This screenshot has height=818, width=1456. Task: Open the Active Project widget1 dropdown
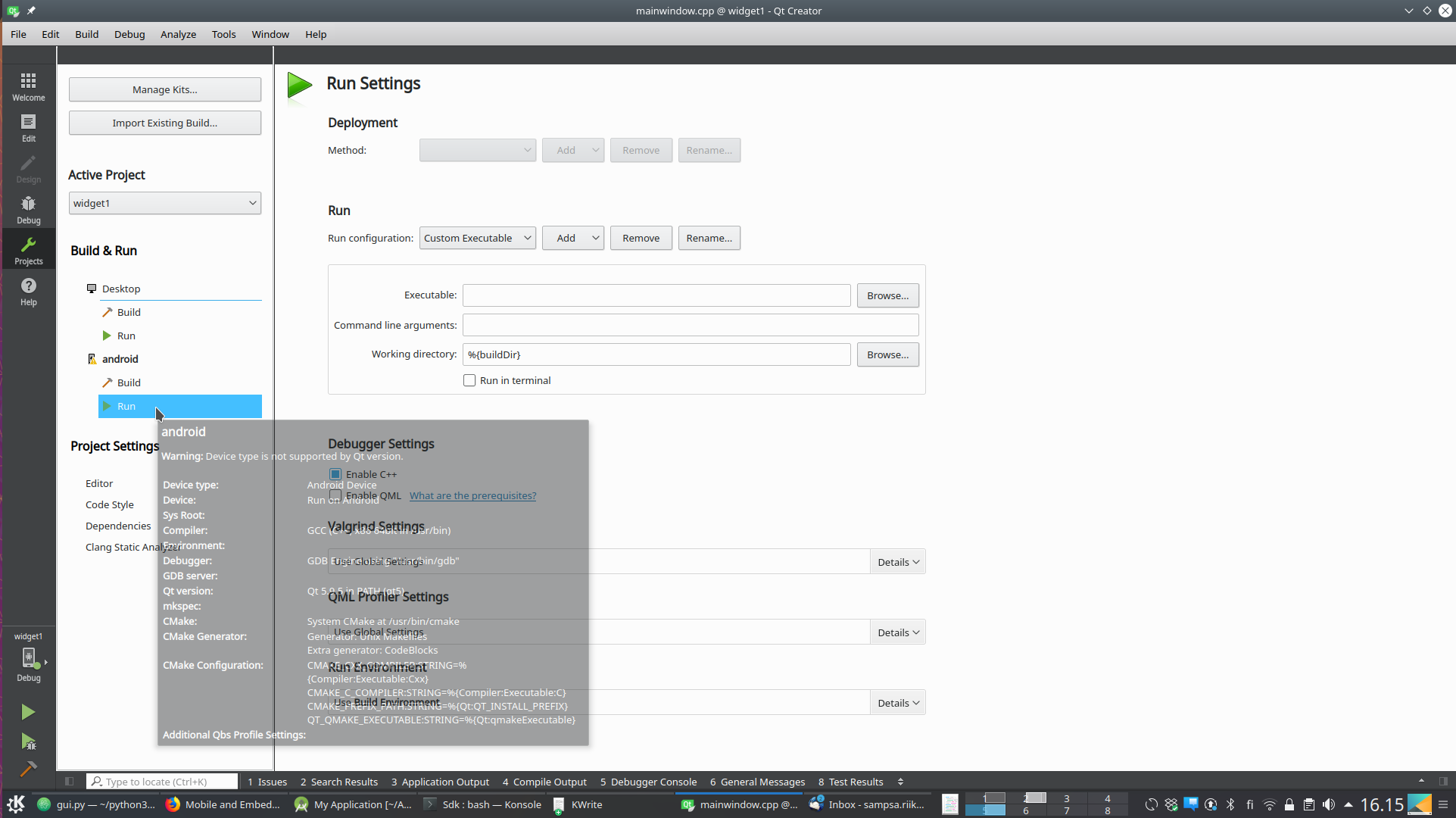pyautogui.click(x=165, y=203)
